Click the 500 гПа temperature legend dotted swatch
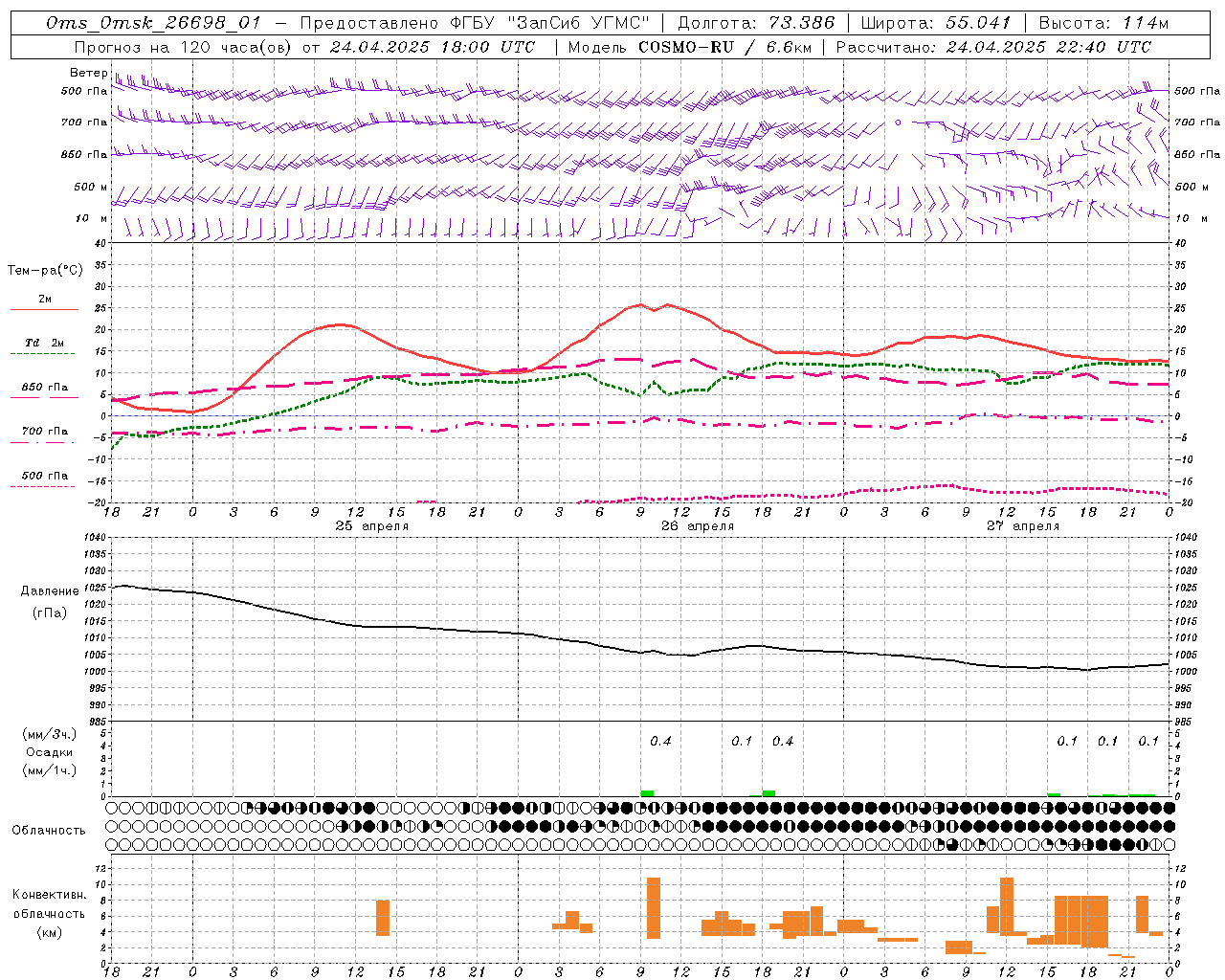 click(42, 486)
